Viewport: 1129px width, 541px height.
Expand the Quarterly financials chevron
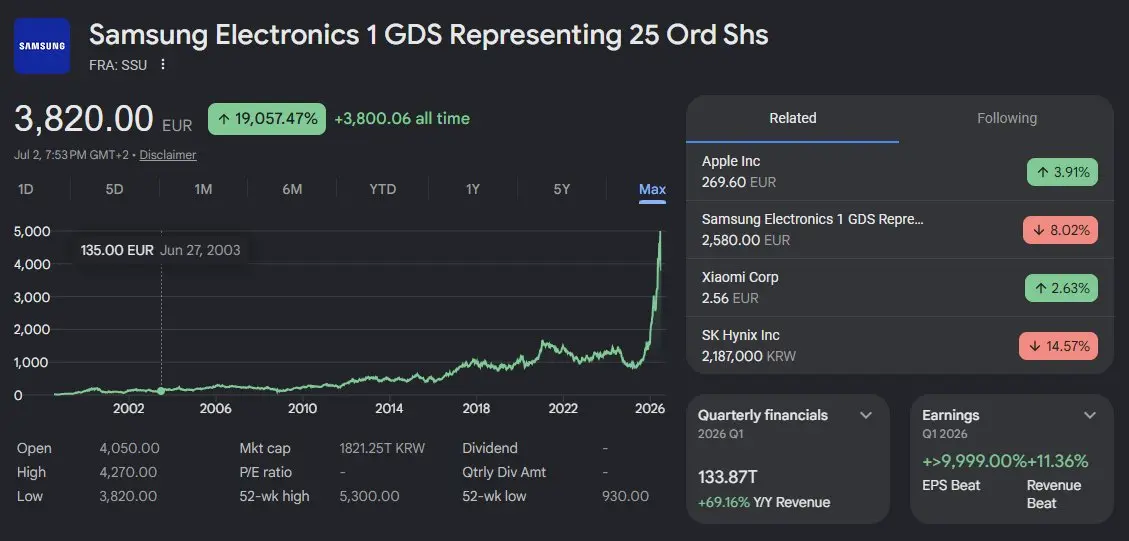[x=866, y=415]
